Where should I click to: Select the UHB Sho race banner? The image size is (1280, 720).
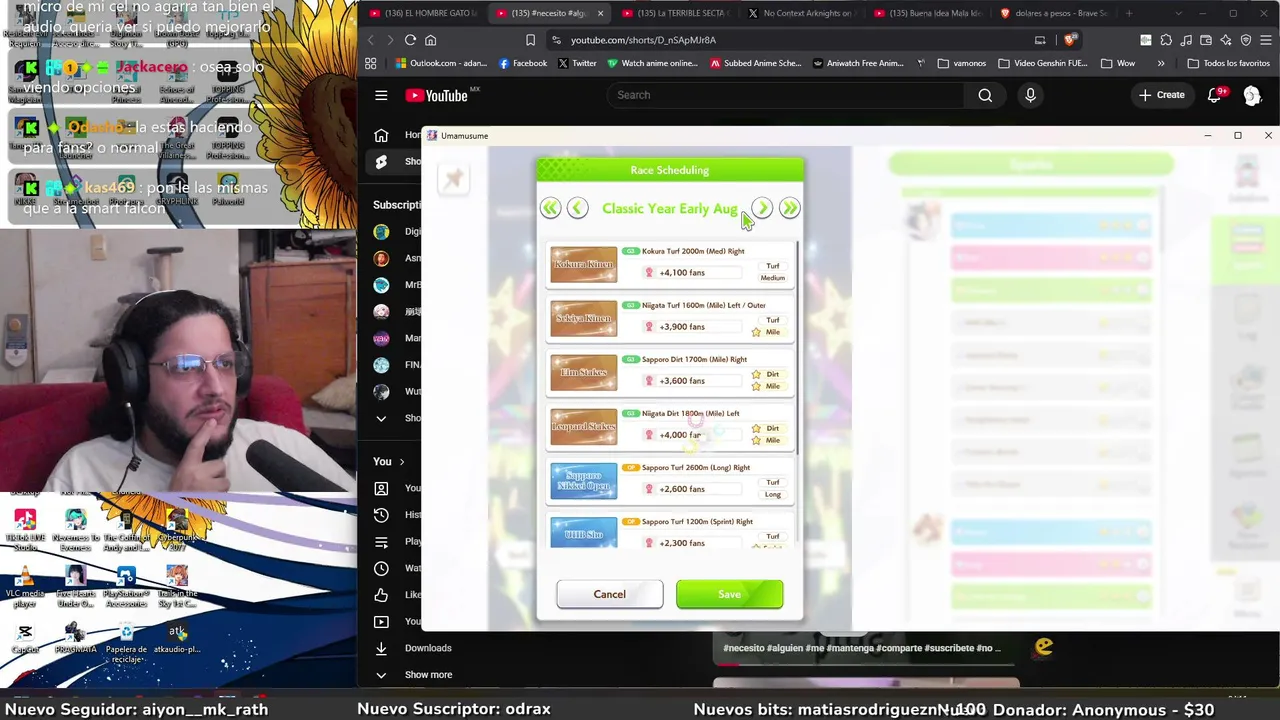(x=584, y=533)
